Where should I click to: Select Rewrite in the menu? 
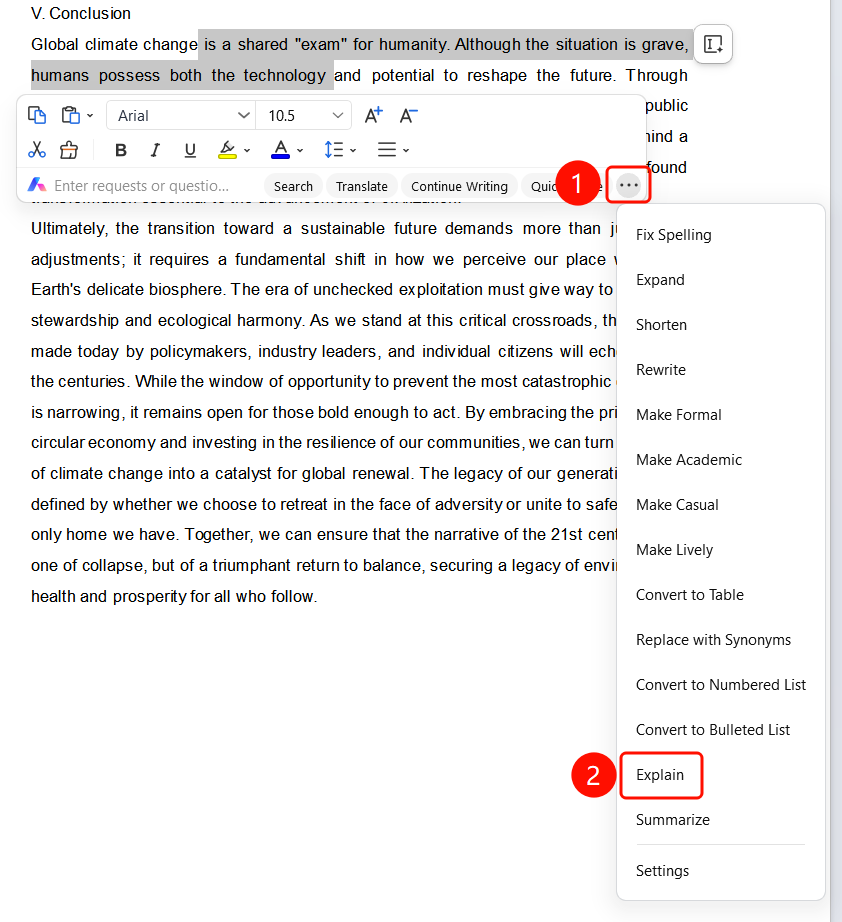[x=661, y=370]
